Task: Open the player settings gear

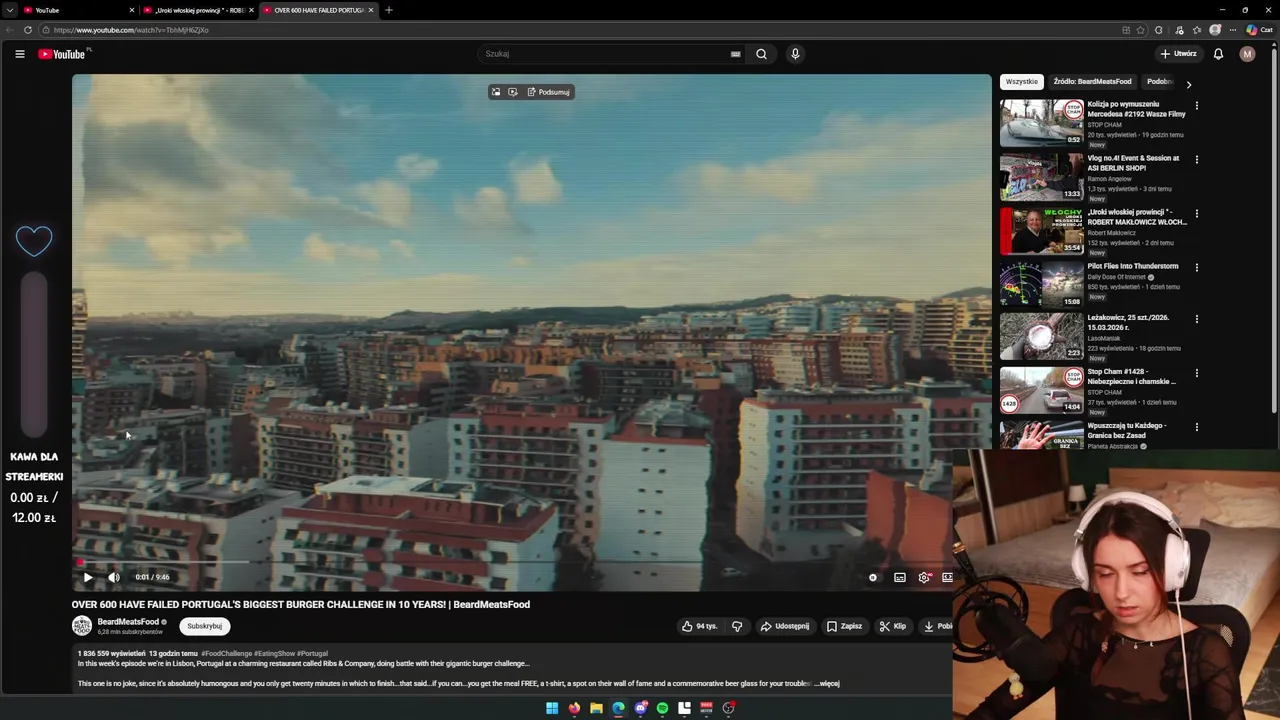Action: click(x=924, y=577)
